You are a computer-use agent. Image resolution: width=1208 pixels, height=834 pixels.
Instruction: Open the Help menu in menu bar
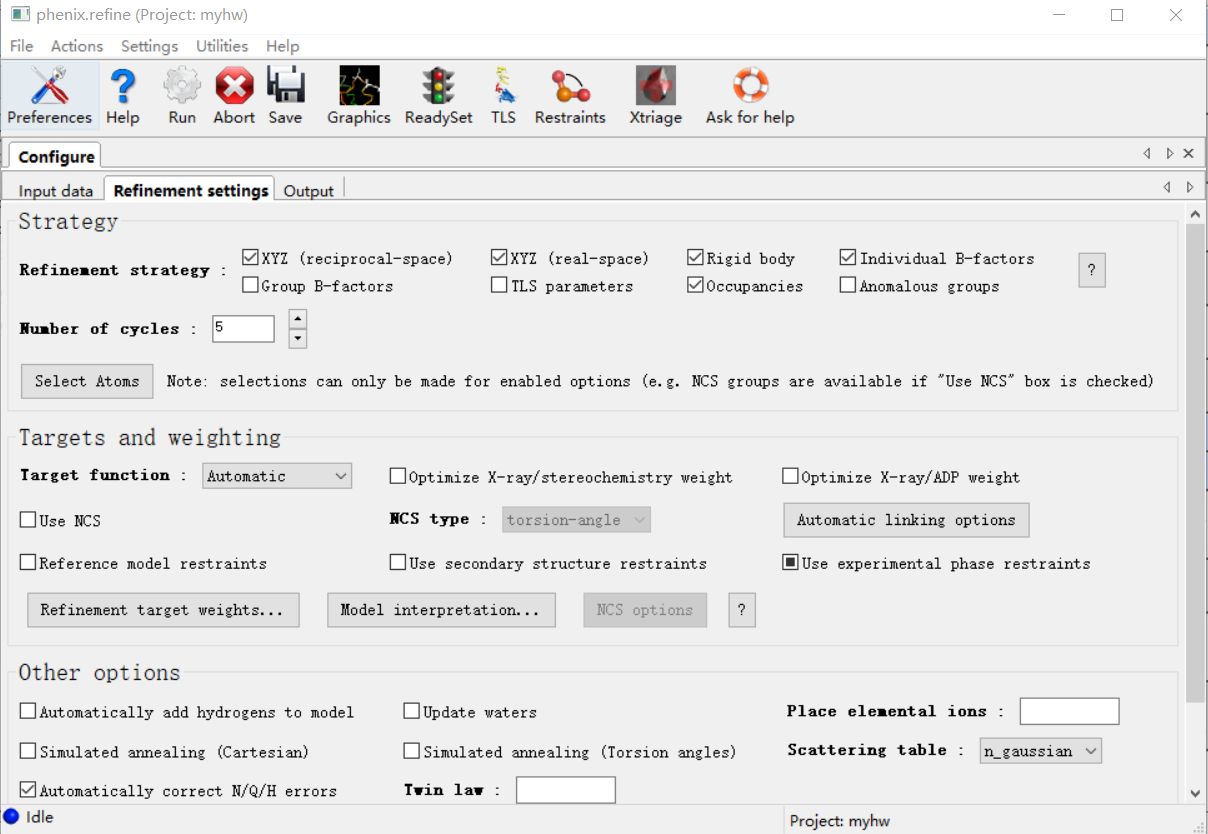click(283, 46)
